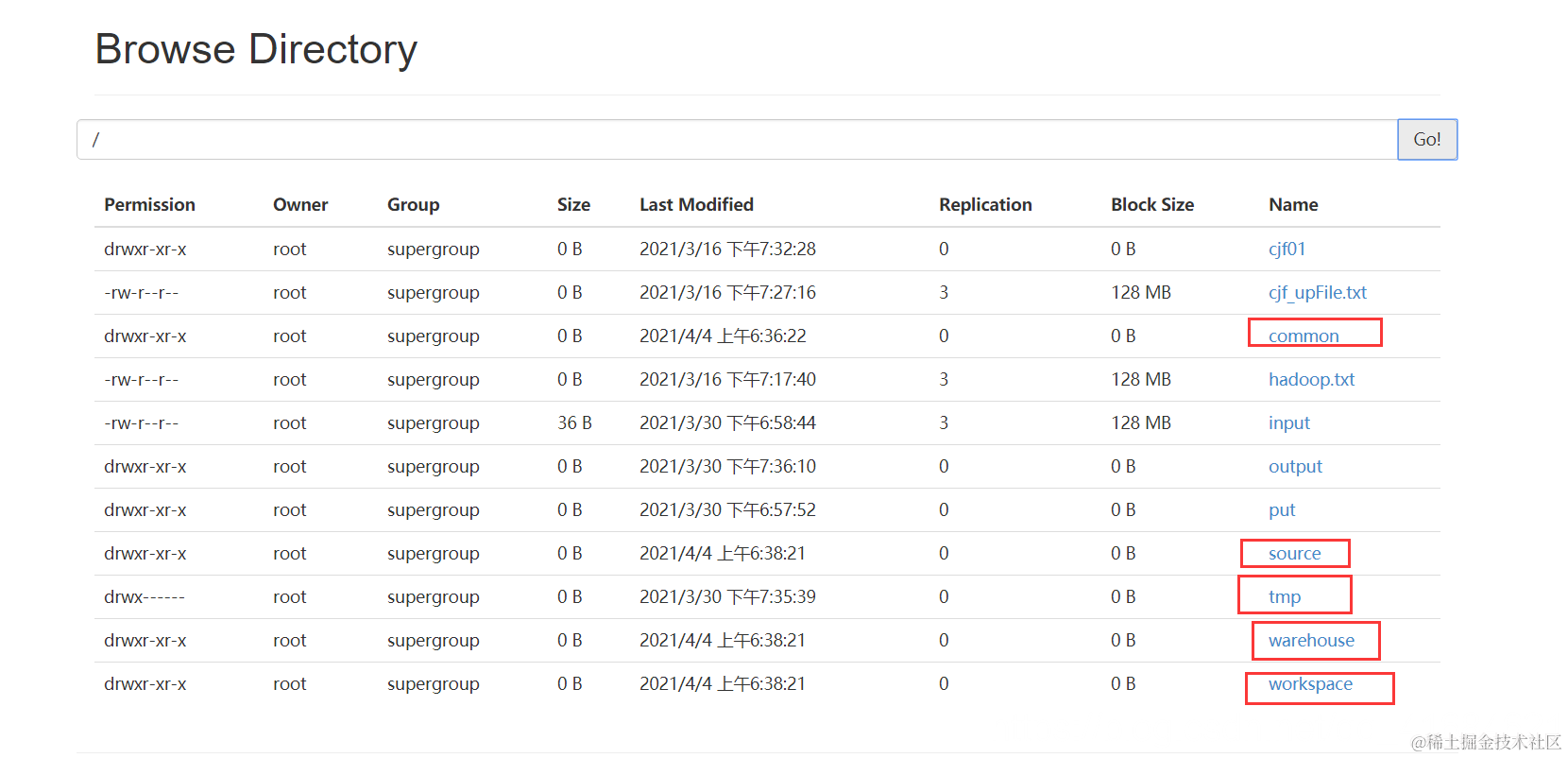Screen dimensions: 1568x758
Task: Select timestamp 2021/3/16 下午7:27:16
Action: point(727,292)
